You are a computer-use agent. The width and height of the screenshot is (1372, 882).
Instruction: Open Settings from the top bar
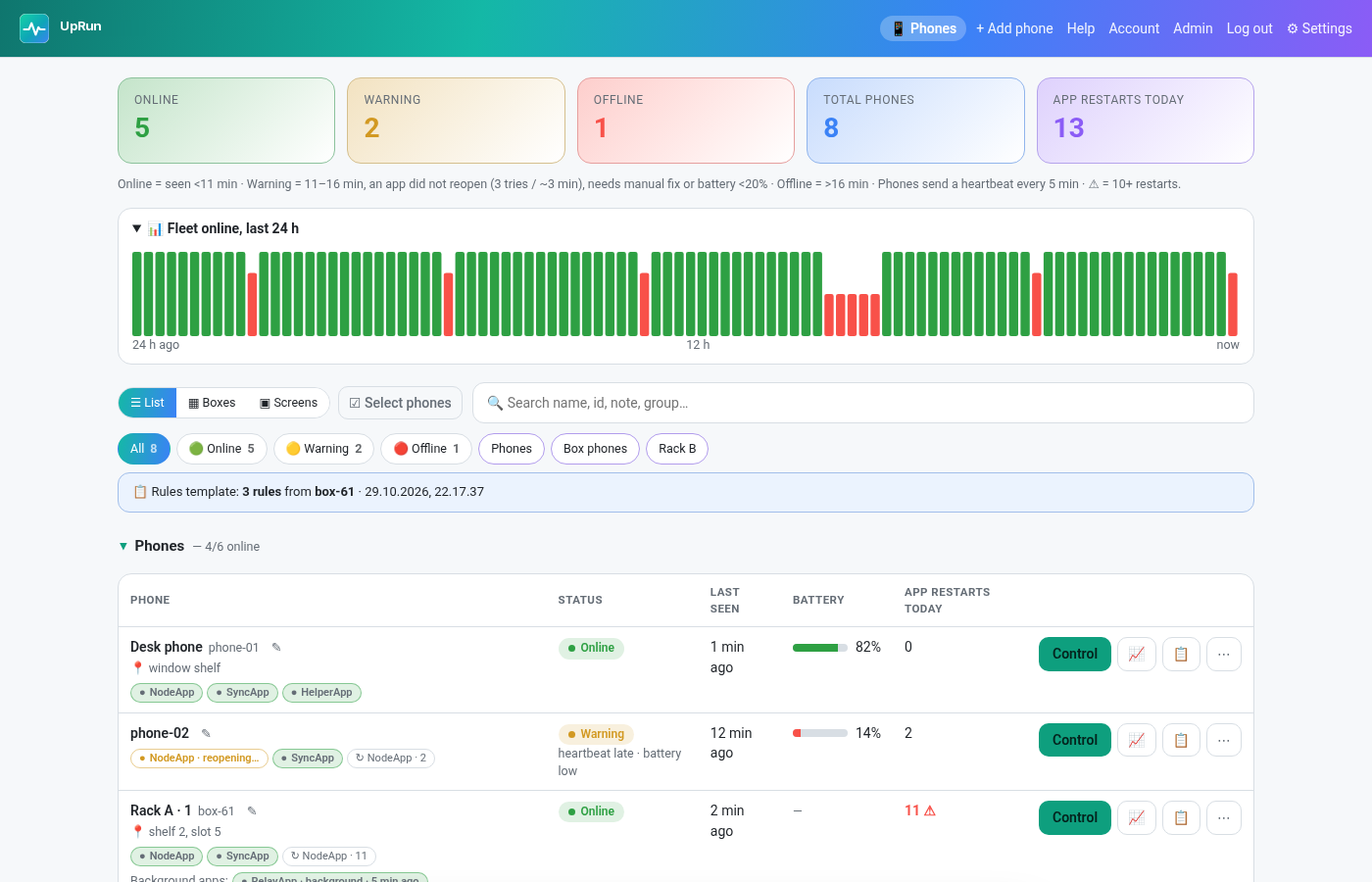[1319, 28]
